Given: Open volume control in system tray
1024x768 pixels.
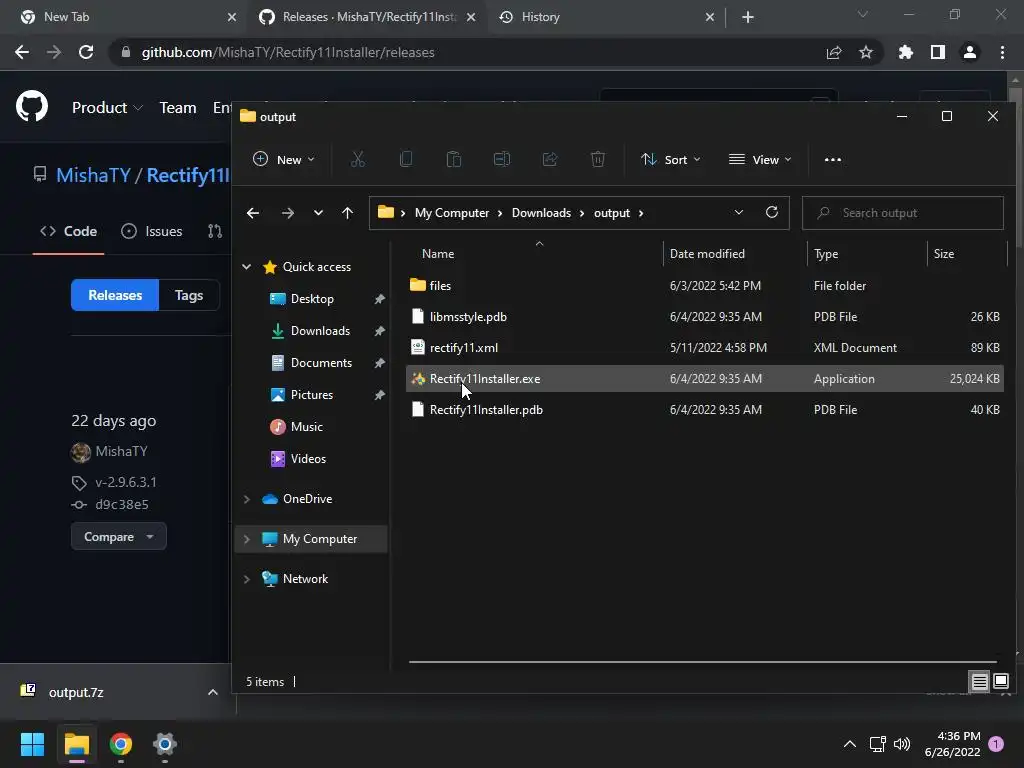Looking at the screenshot, I should pos(902,744).
